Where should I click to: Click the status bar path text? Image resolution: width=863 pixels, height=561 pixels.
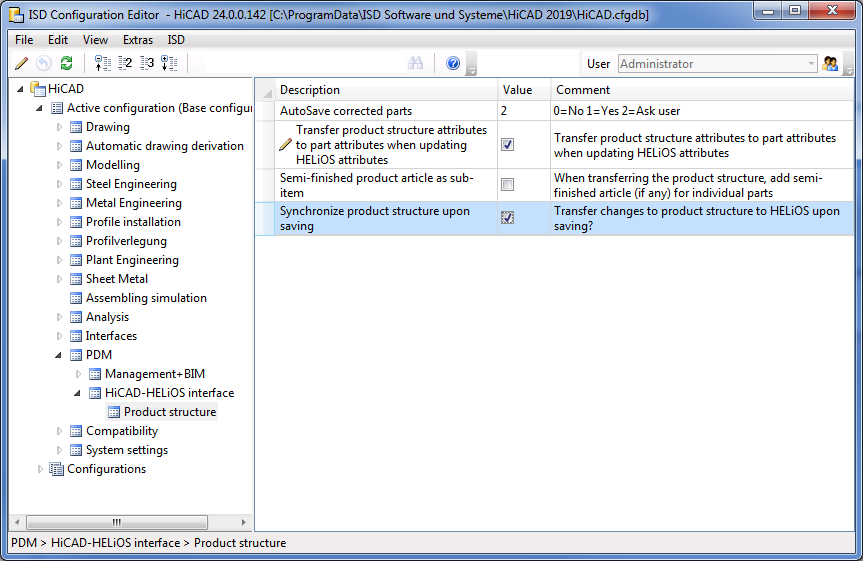(x=149, y=543)
